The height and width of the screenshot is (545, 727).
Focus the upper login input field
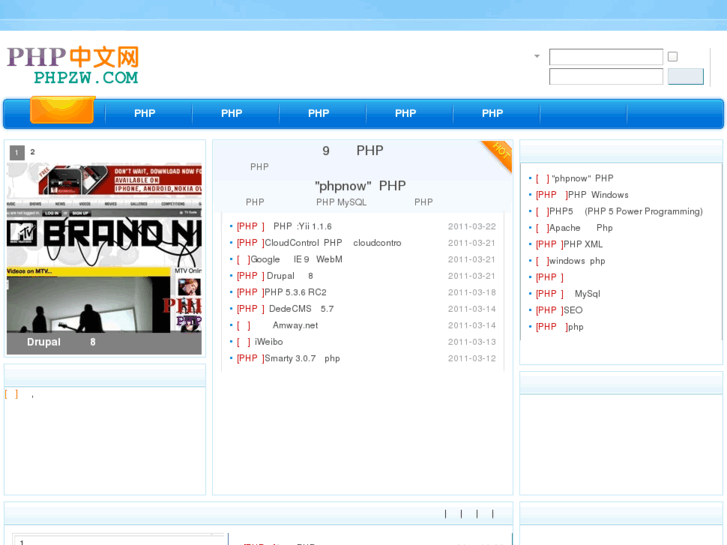[x=606, y=57]
